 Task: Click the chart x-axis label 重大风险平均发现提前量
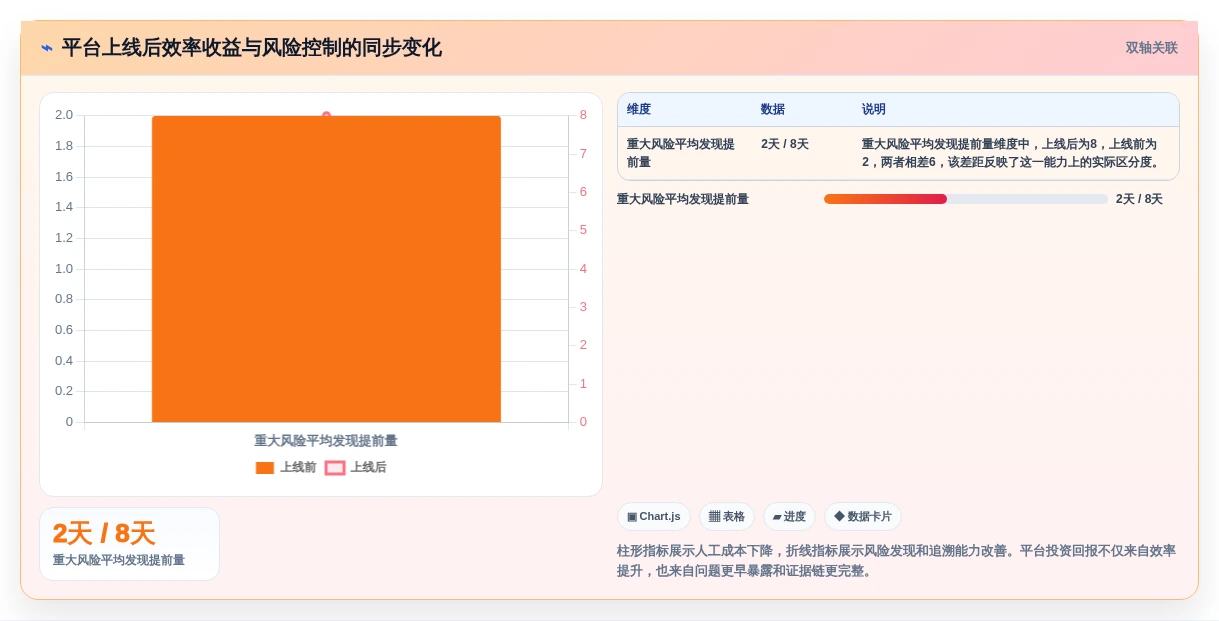tap(326, 440)
